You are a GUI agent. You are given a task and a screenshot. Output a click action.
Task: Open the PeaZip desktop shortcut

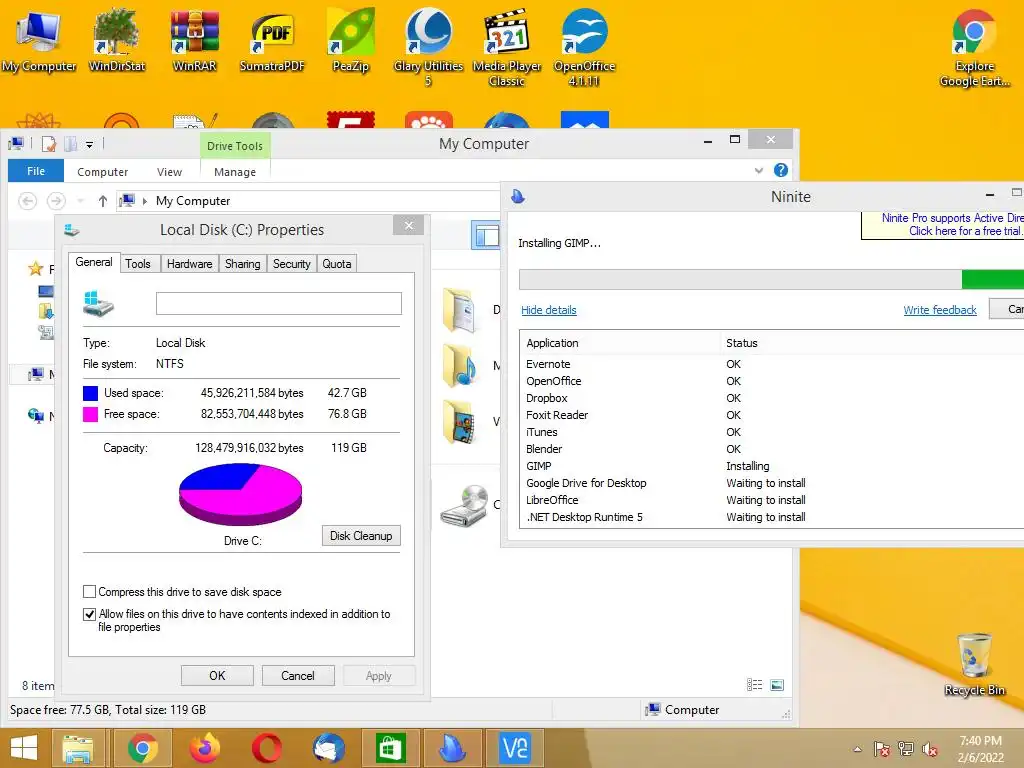[x=351, y=40]
